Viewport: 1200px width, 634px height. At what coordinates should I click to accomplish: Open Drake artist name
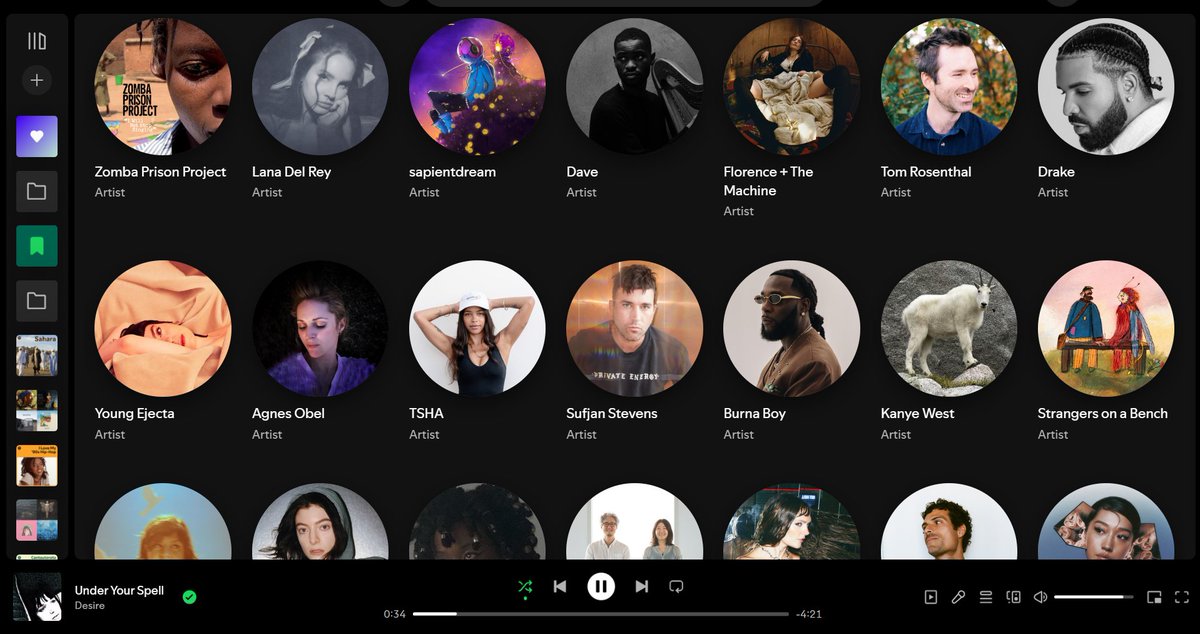click(1056, 172)
